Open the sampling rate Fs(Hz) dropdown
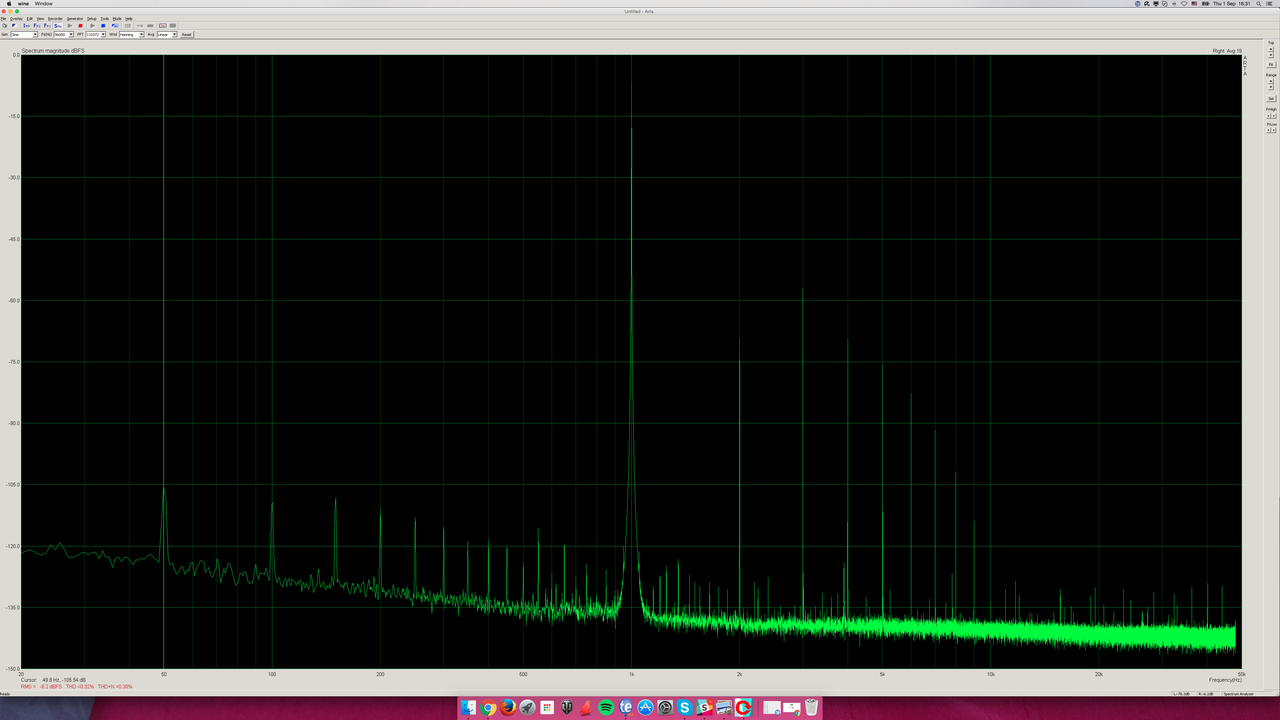The height and width of the screenshot is (720, 1280). pos(63,34)
